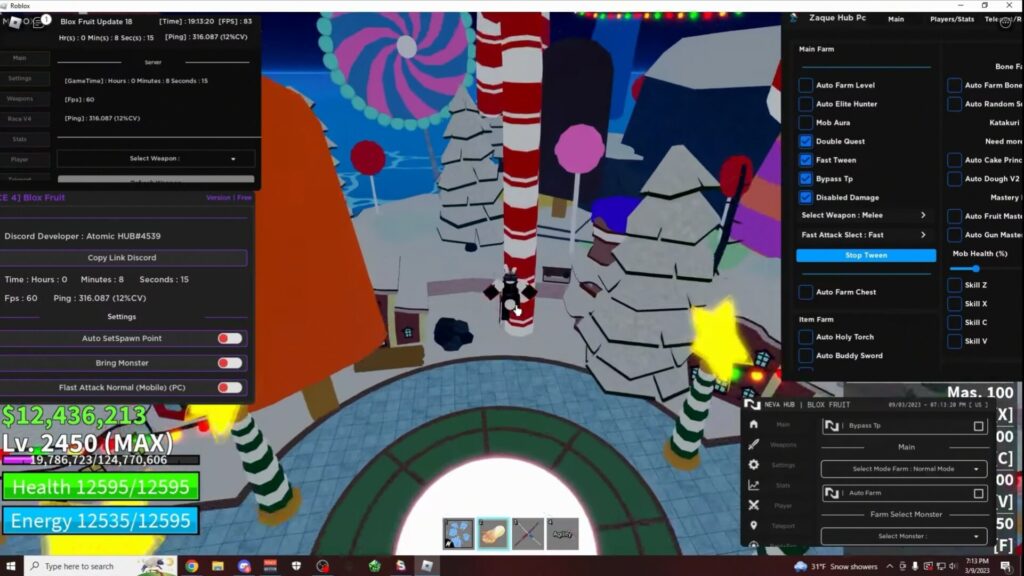This screenshot has width=1024, height=576.
Task: Check Auto Holy Torch
Action: [805, 337]
